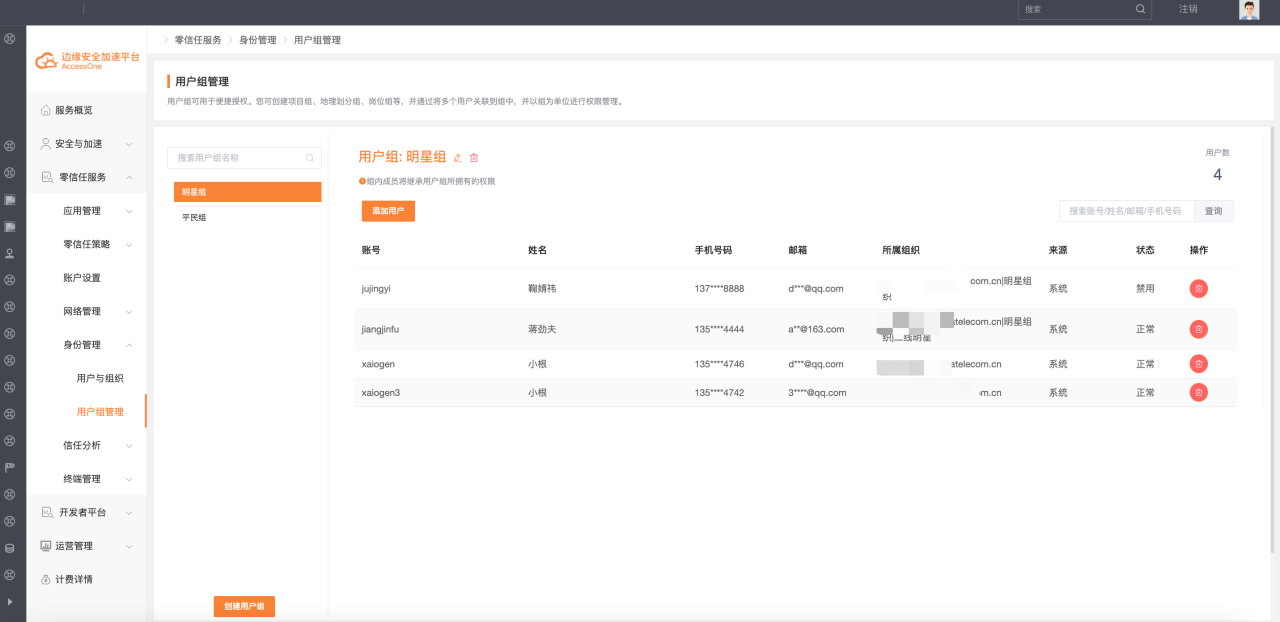Image resolution: width=1280 pixels, height=622 pixels.
Task: Focus the top bar 搜索 field
Action: click(1084, 9)
